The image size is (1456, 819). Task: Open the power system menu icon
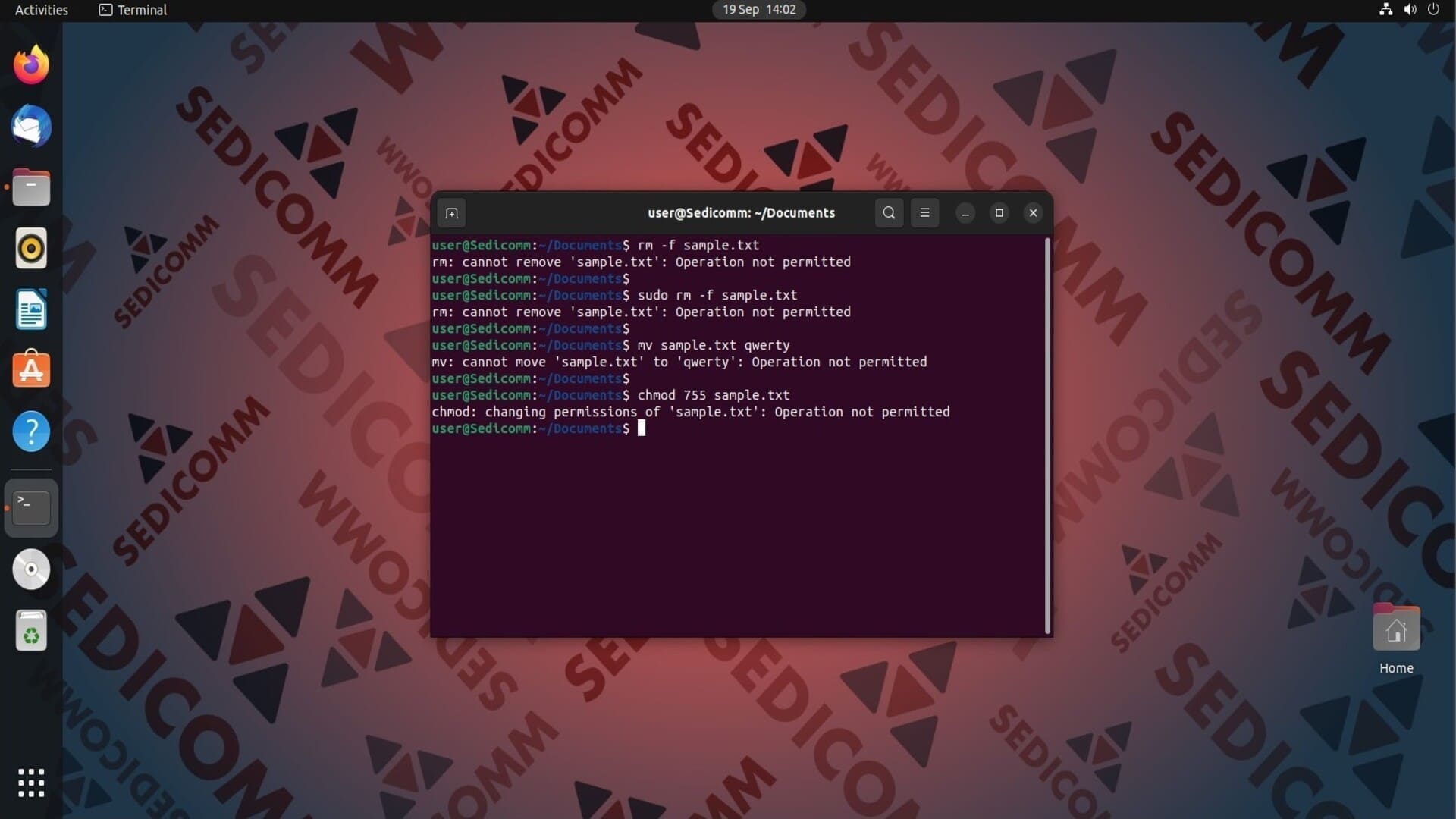[x=1433, y=10]
